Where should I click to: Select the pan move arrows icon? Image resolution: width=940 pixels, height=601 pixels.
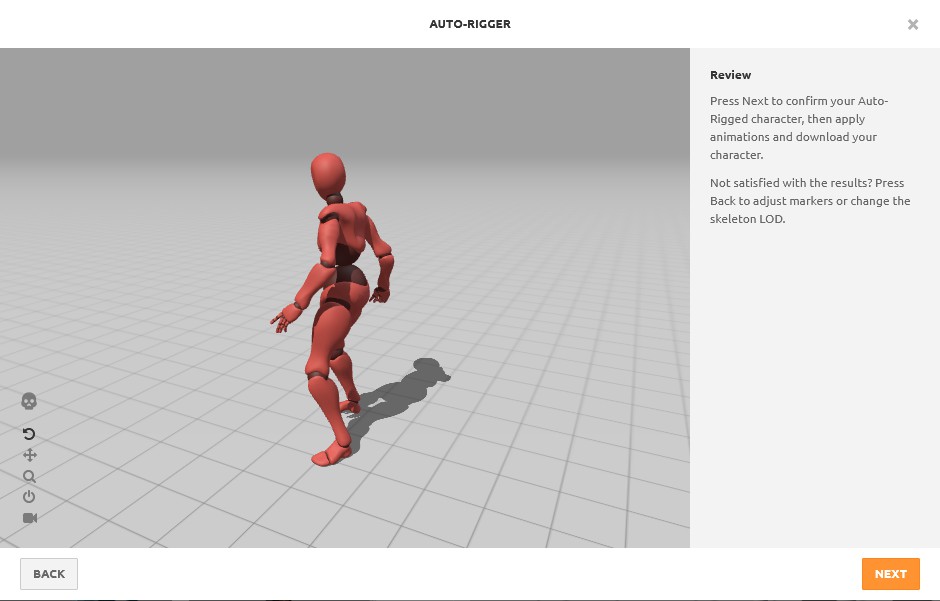click(29, 455)
